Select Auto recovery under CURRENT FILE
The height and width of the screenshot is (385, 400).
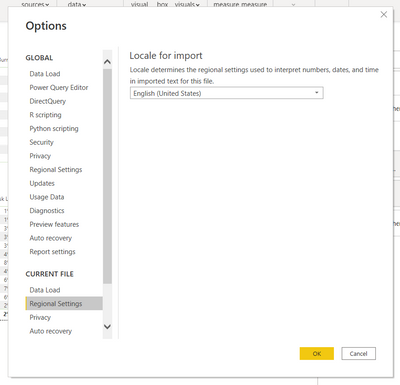point(51,331)
